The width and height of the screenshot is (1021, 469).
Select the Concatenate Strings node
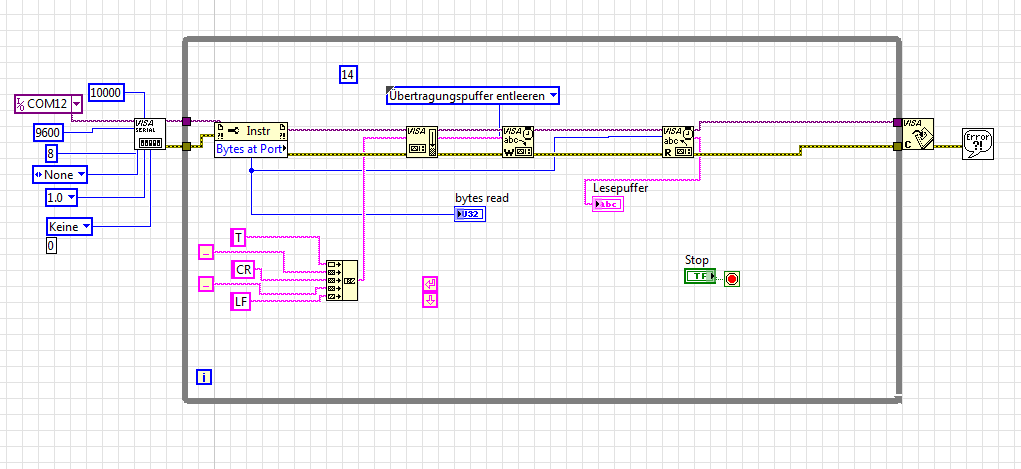pyautogui.click(x=342, y=280)
